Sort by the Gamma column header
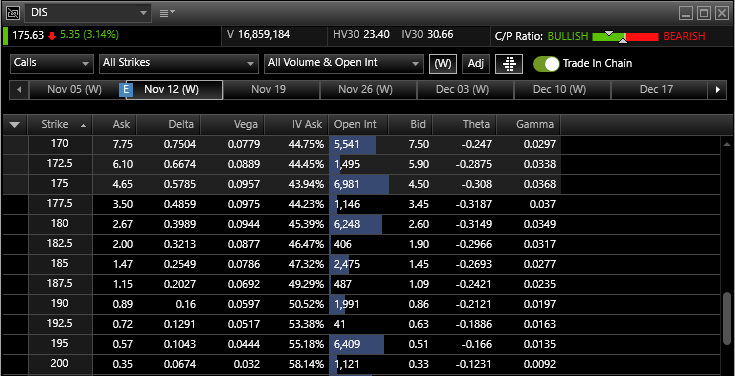This screenshot has width=735, height=376. tap(528, 125)
